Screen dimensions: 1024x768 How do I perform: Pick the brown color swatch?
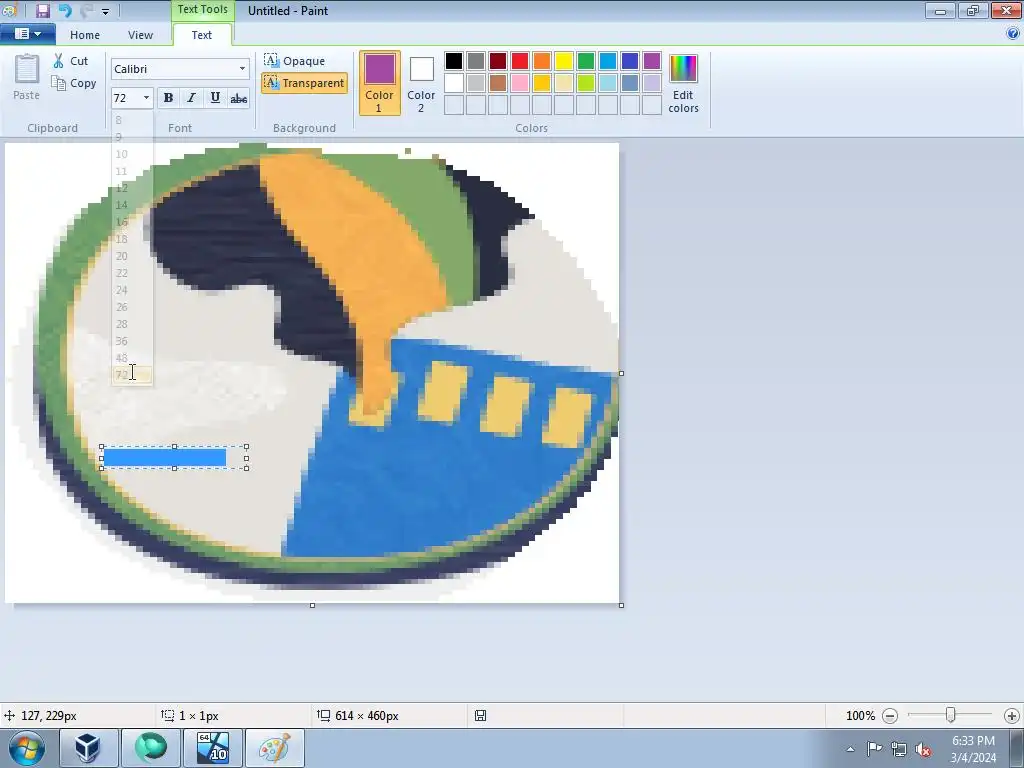(x=498, y=83)
